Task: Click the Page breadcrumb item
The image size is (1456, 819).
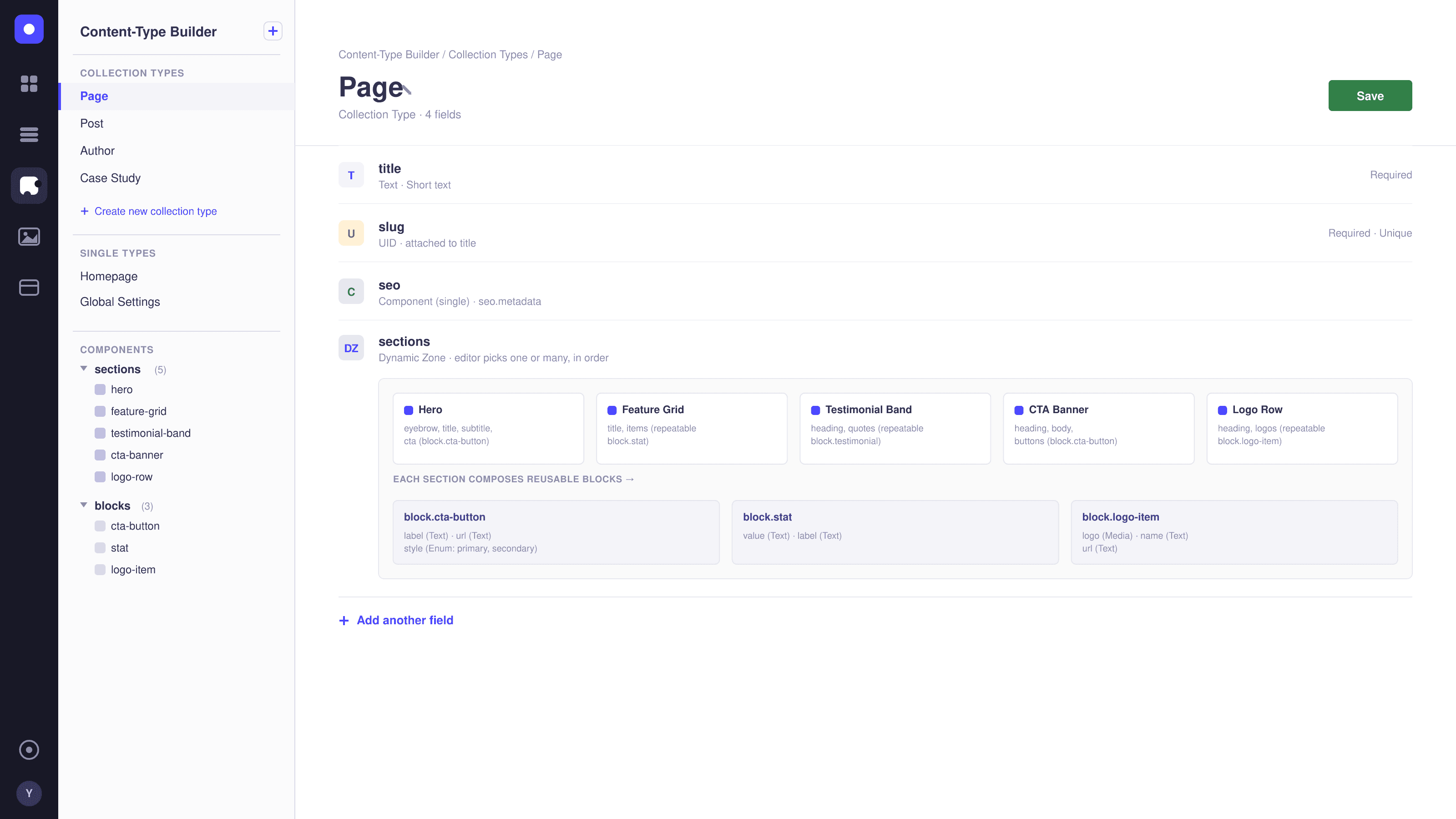Action: pyautogui.click(x=549, y=54)
